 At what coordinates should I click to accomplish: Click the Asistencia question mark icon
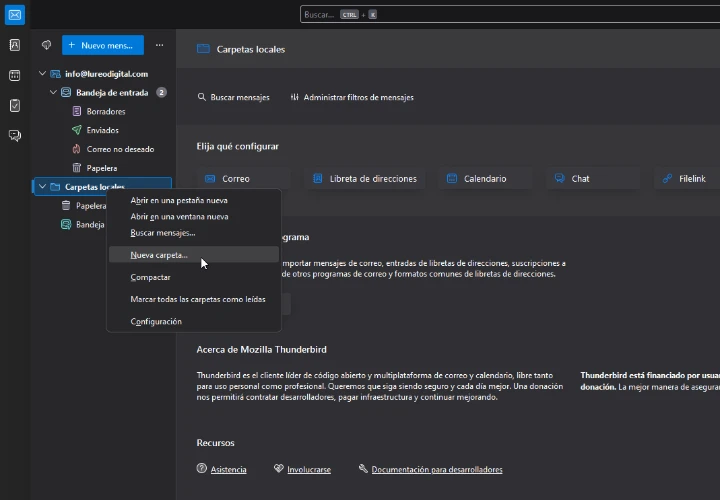[x=202, y=468]
